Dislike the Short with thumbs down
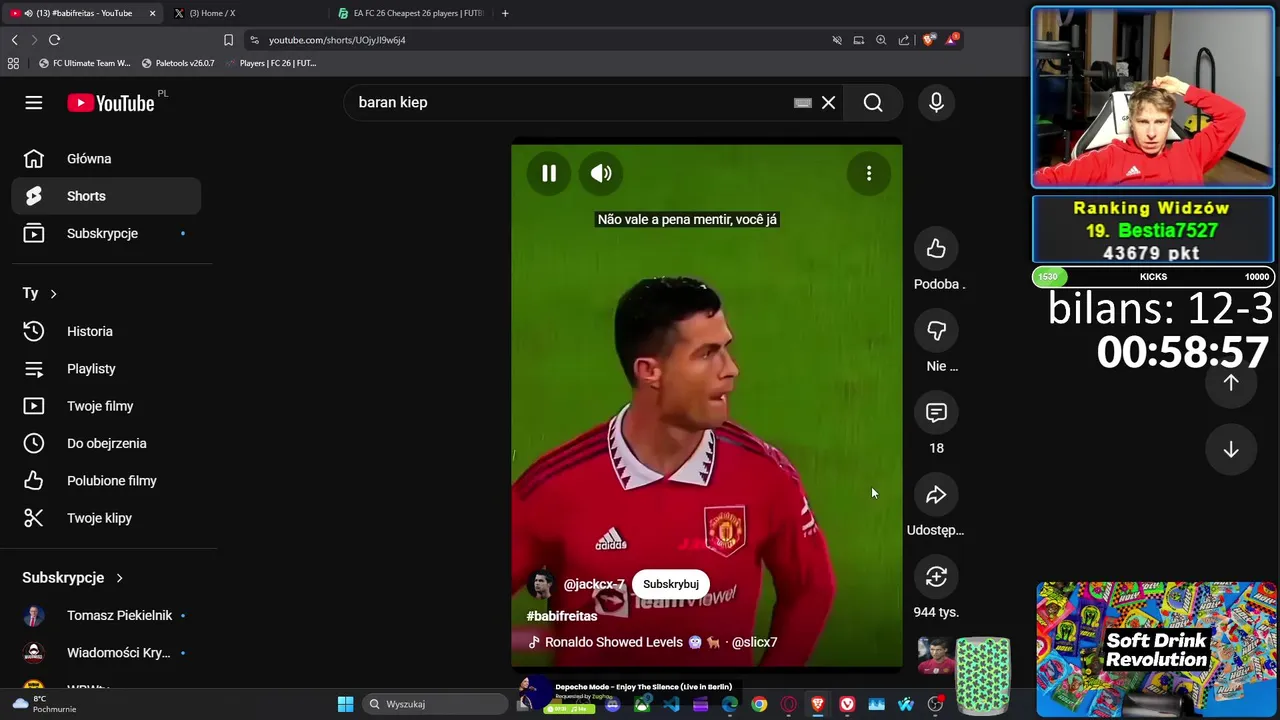The width and height of the screenshot is (1280, 720). pos(936,331)
